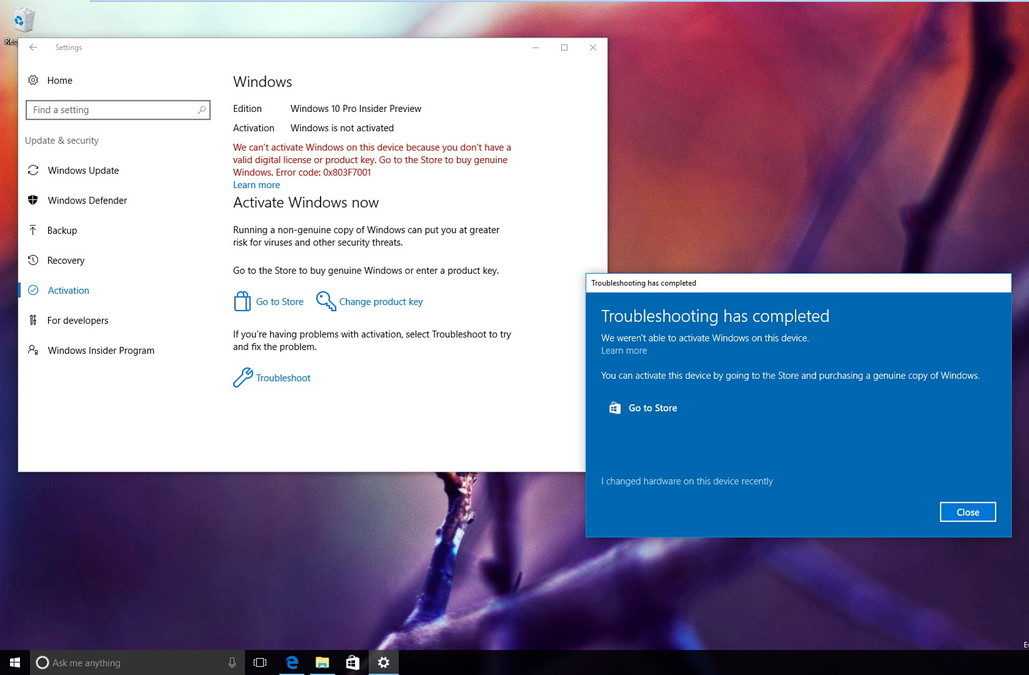
Task: Click the error code 0x803F7001 text
Action: click(x=346, y=173)
